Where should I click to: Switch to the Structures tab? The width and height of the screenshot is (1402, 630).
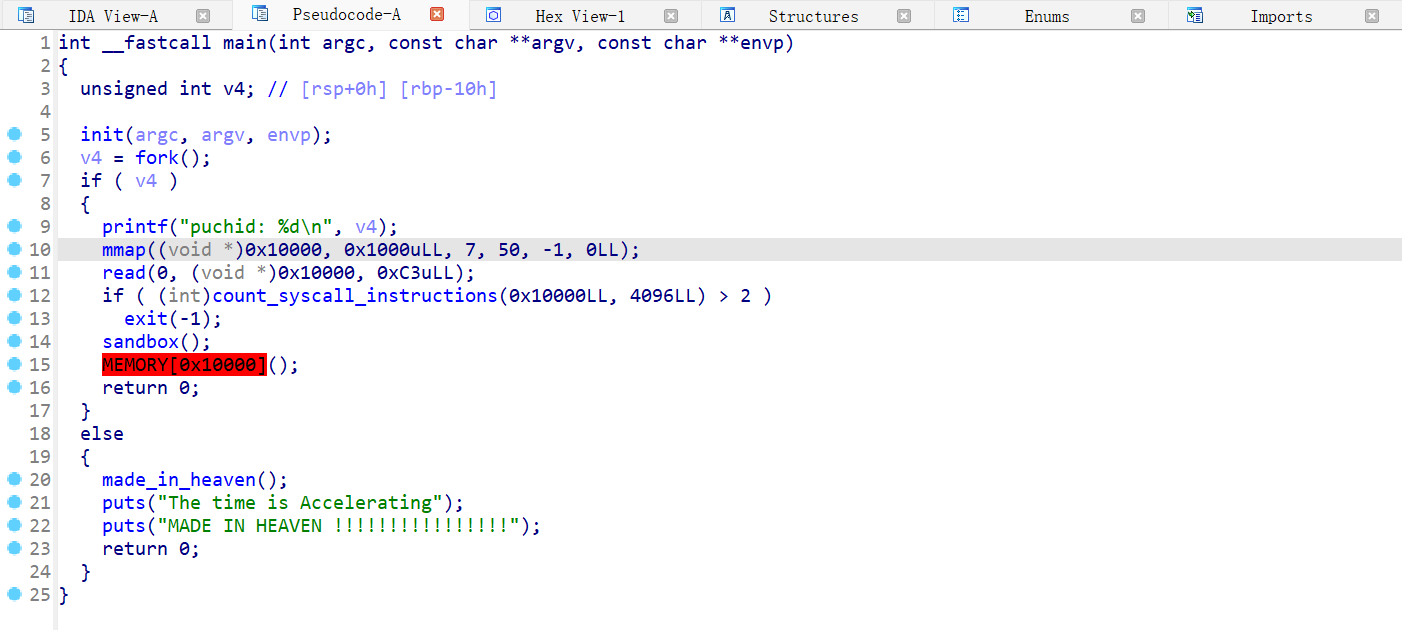tap(812, 16)
